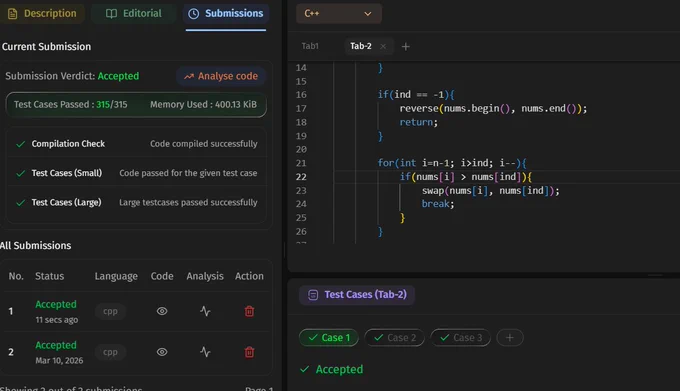This screenshot has width=680, height=391.
Task: Click the 'Mar 10, 2026' date text
Action: pos(59,361)
